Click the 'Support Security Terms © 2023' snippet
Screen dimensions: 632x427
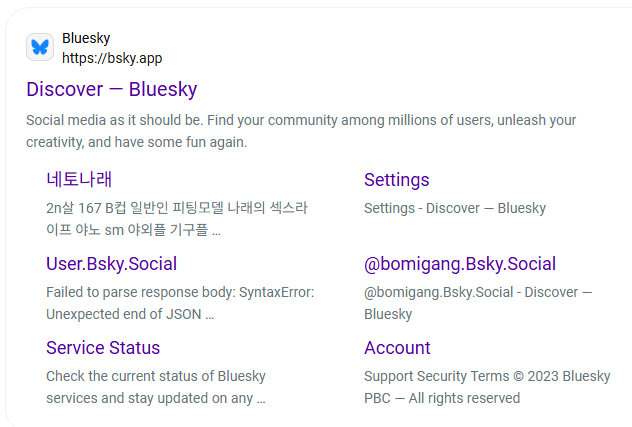(x=486, y=376)
